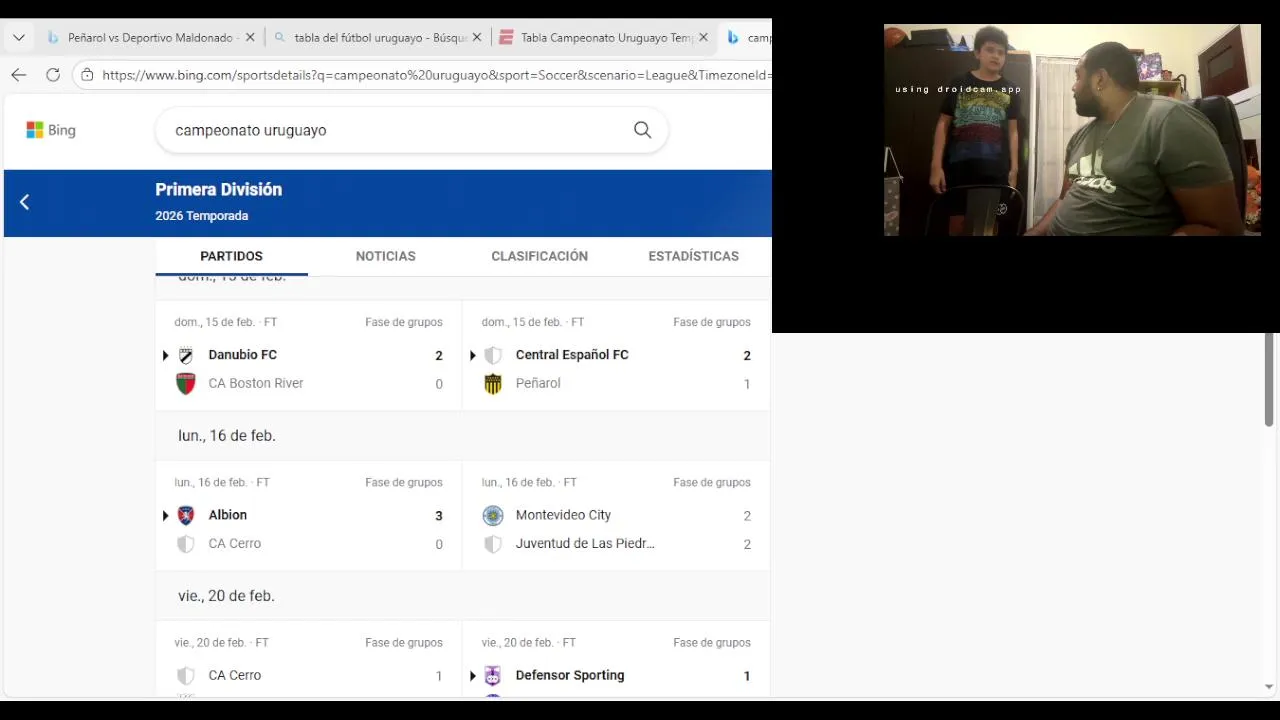
Task: Open the browser tab list chevron
Action: (x=18, y=38)
